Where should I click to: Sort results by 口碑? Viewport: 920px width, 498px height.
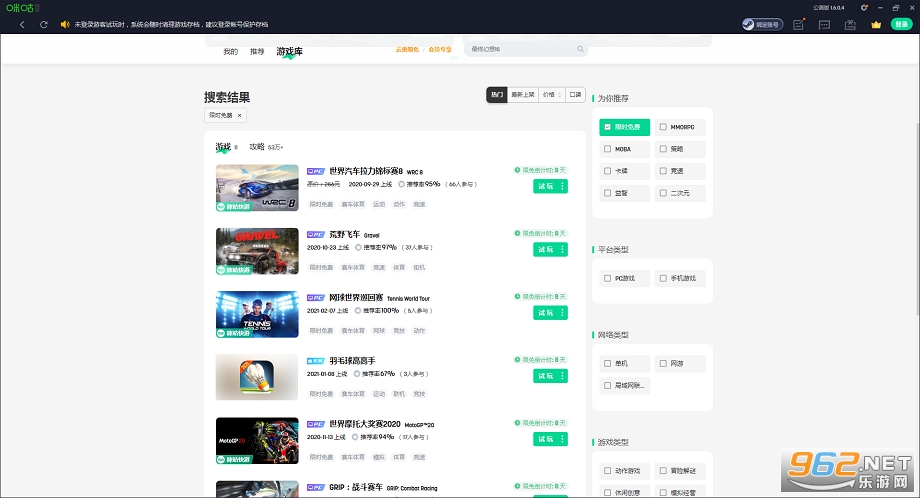click(575, 94)
